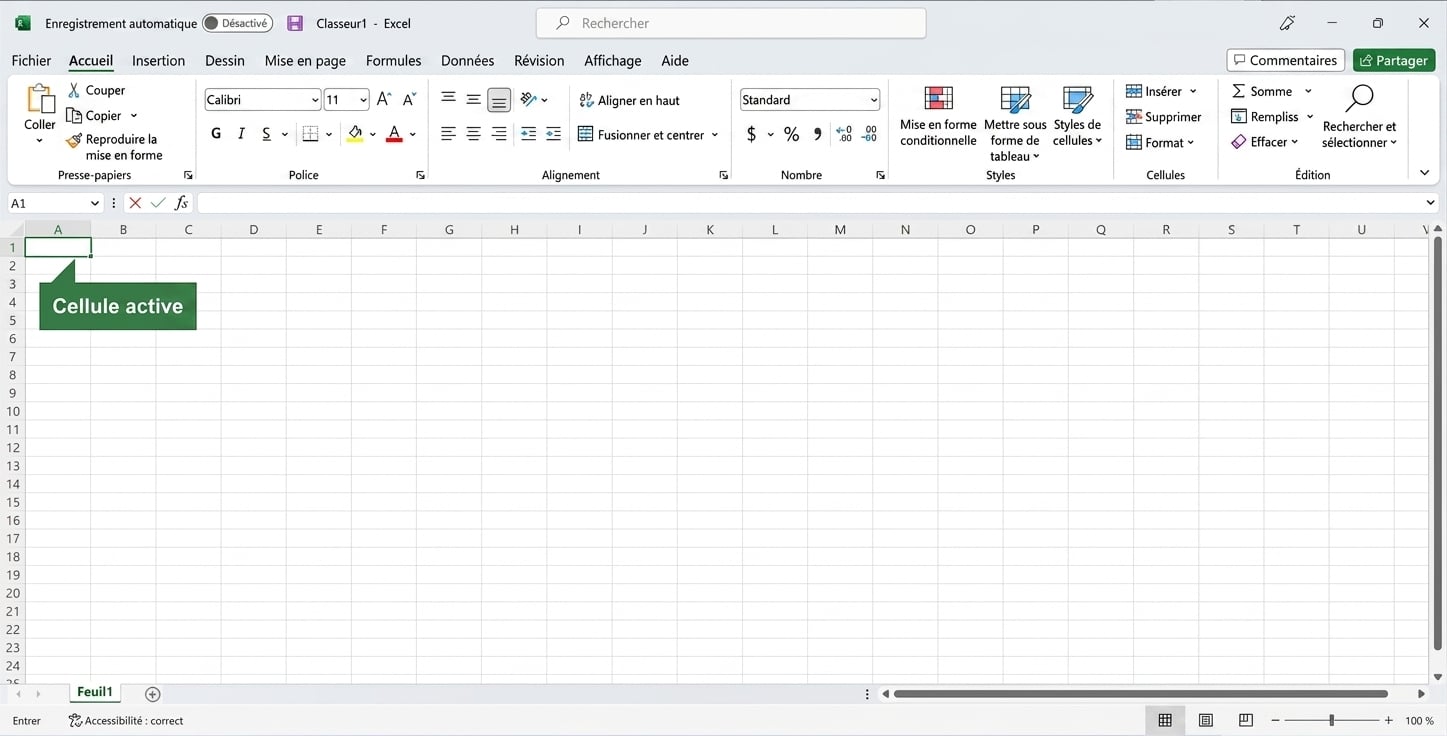This screenshot has height=736, width=1447.
Task: Align cell content to the bottom
Action: click(x=499, y=99)
